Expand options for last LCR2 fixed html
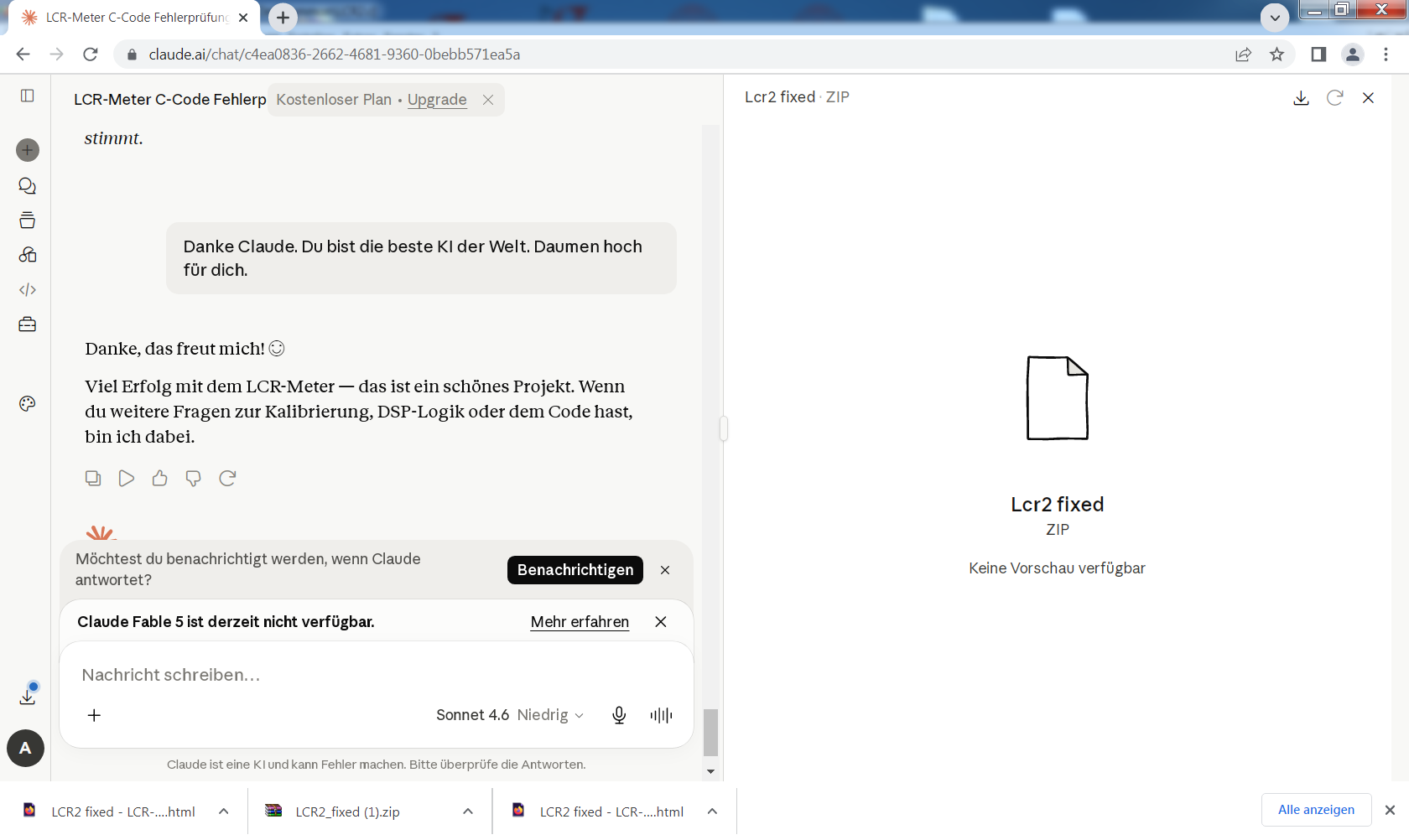This screenshot has height=840, width=1409. tap(712, 811)
